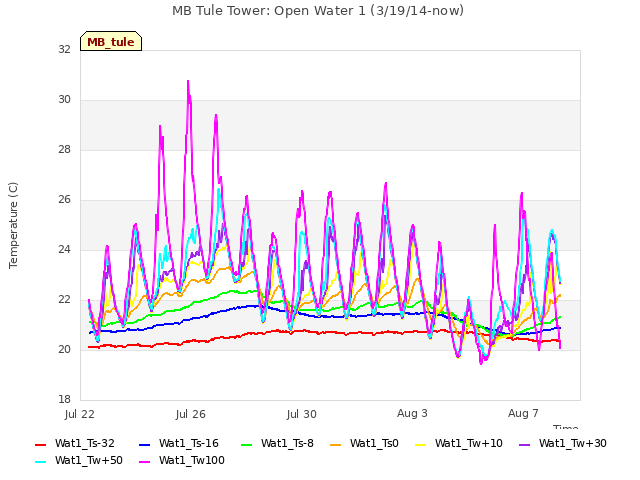Screen dimensions: 640x480
Task: Click the 26 y-axis tick label
Action: tap(64, 200)
